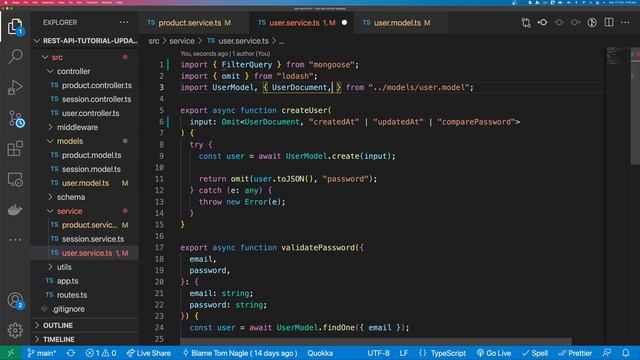This screenshot has height=360, width=640.
Task: Open Remote Explorer icon in activity bar
Action: (x=15, y=180)
